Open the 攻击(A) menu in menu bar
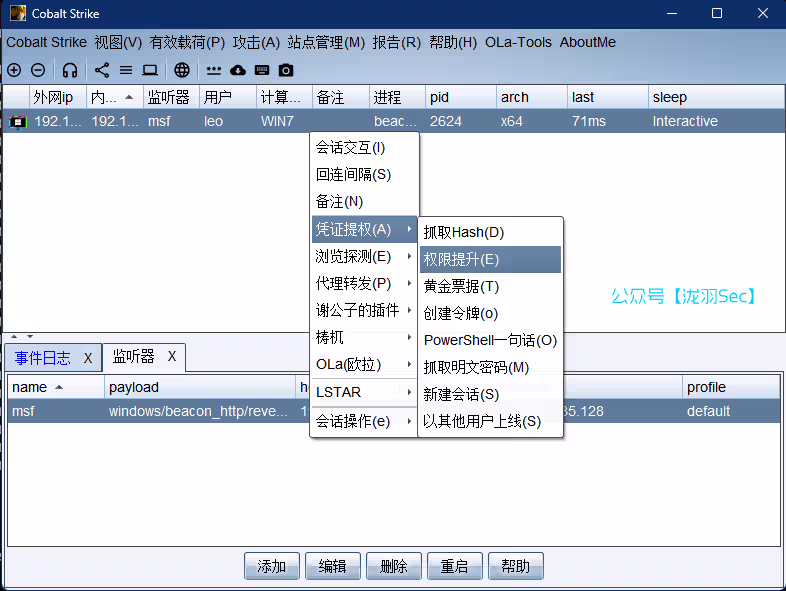 [256, 42]
